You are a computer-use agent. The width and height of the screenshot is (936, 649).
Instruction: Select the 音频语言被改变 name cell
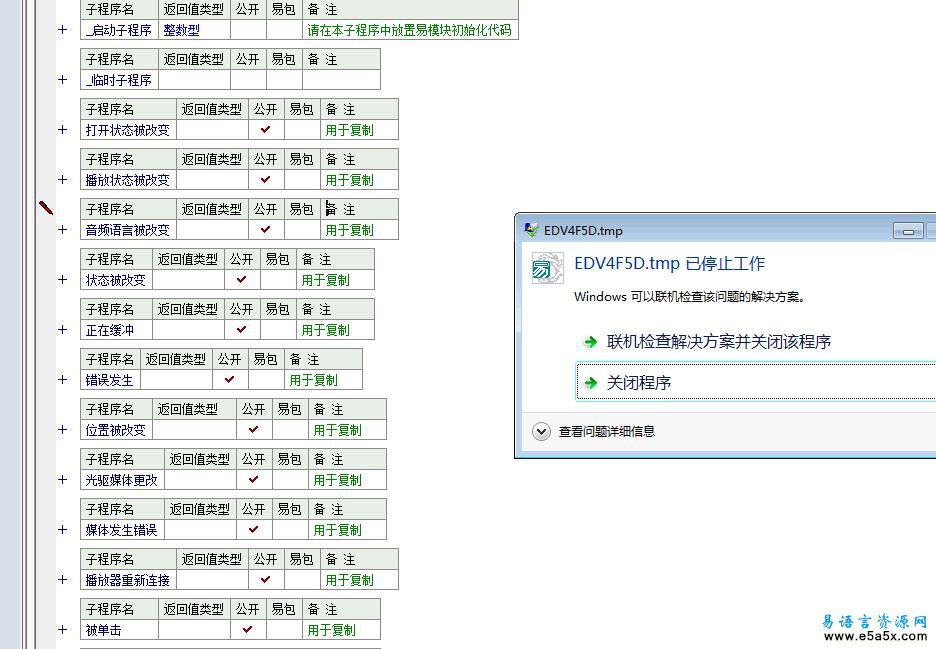coord(128,230)
